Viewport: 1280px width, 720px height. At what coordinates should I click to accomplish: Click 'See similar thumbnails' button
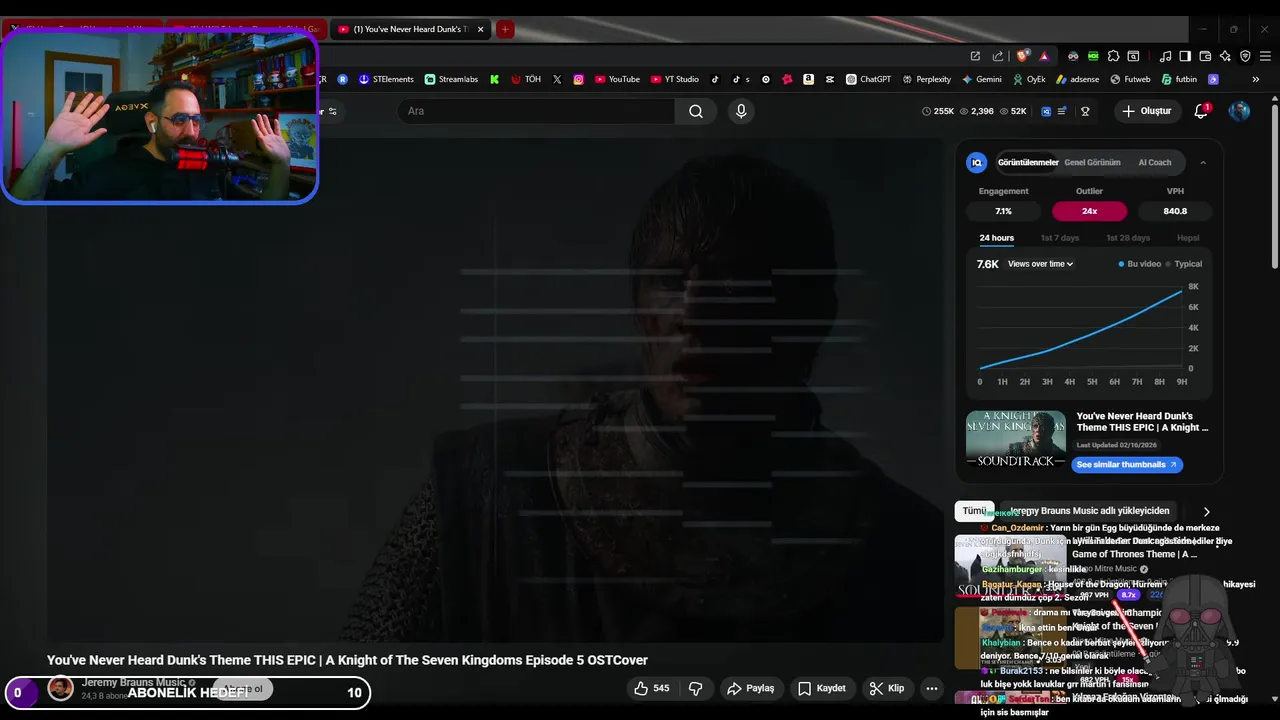(x=1127, y=465)
